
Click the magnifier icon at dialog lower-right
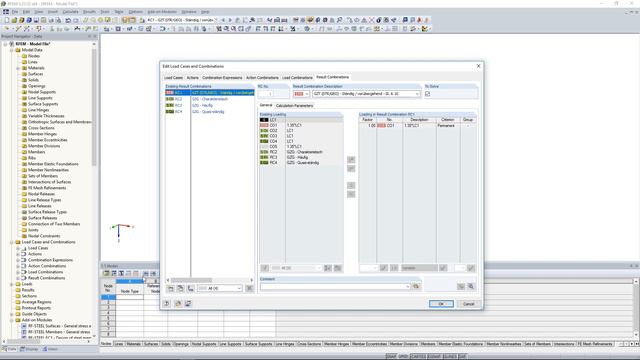pyautogui.click(x=471, y=287)
